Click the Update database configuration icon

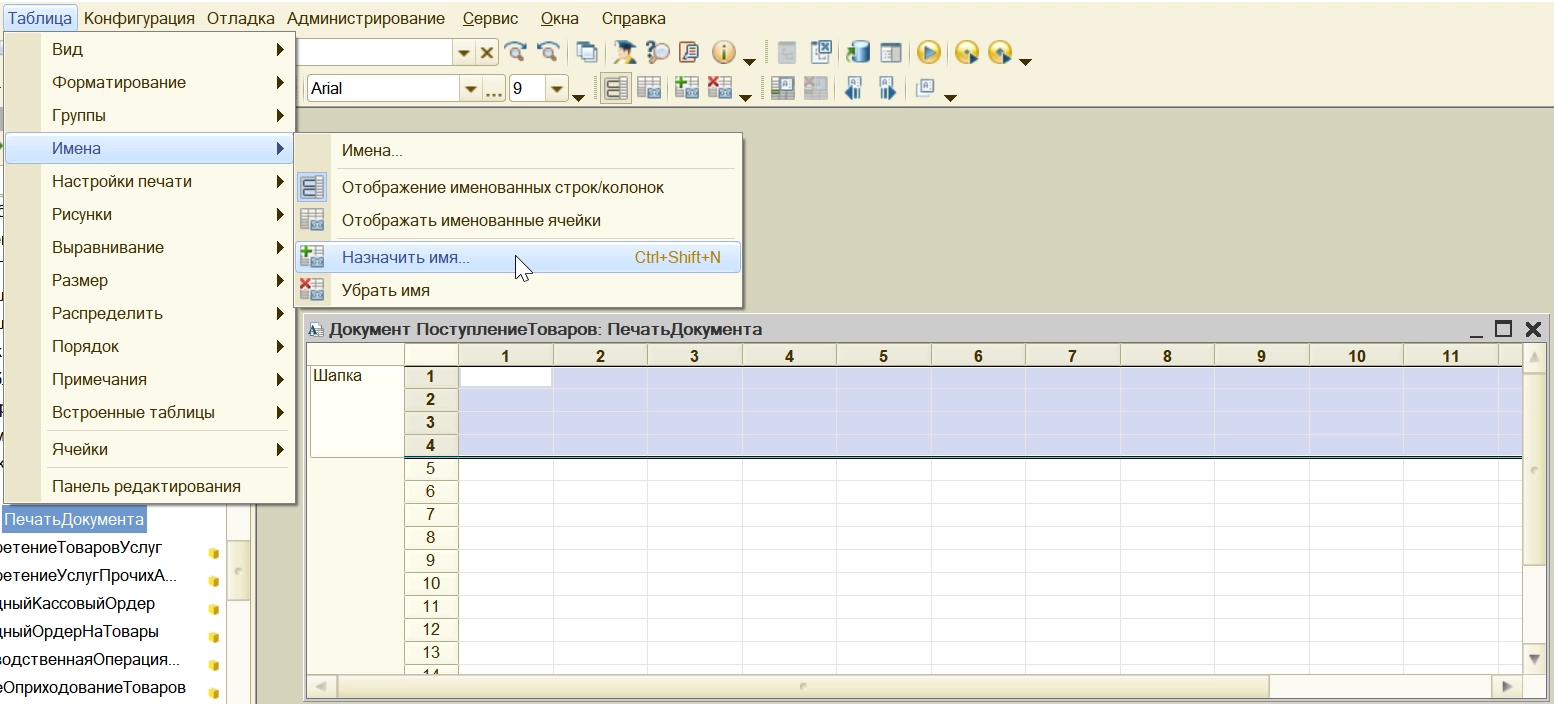pos(857,53)
